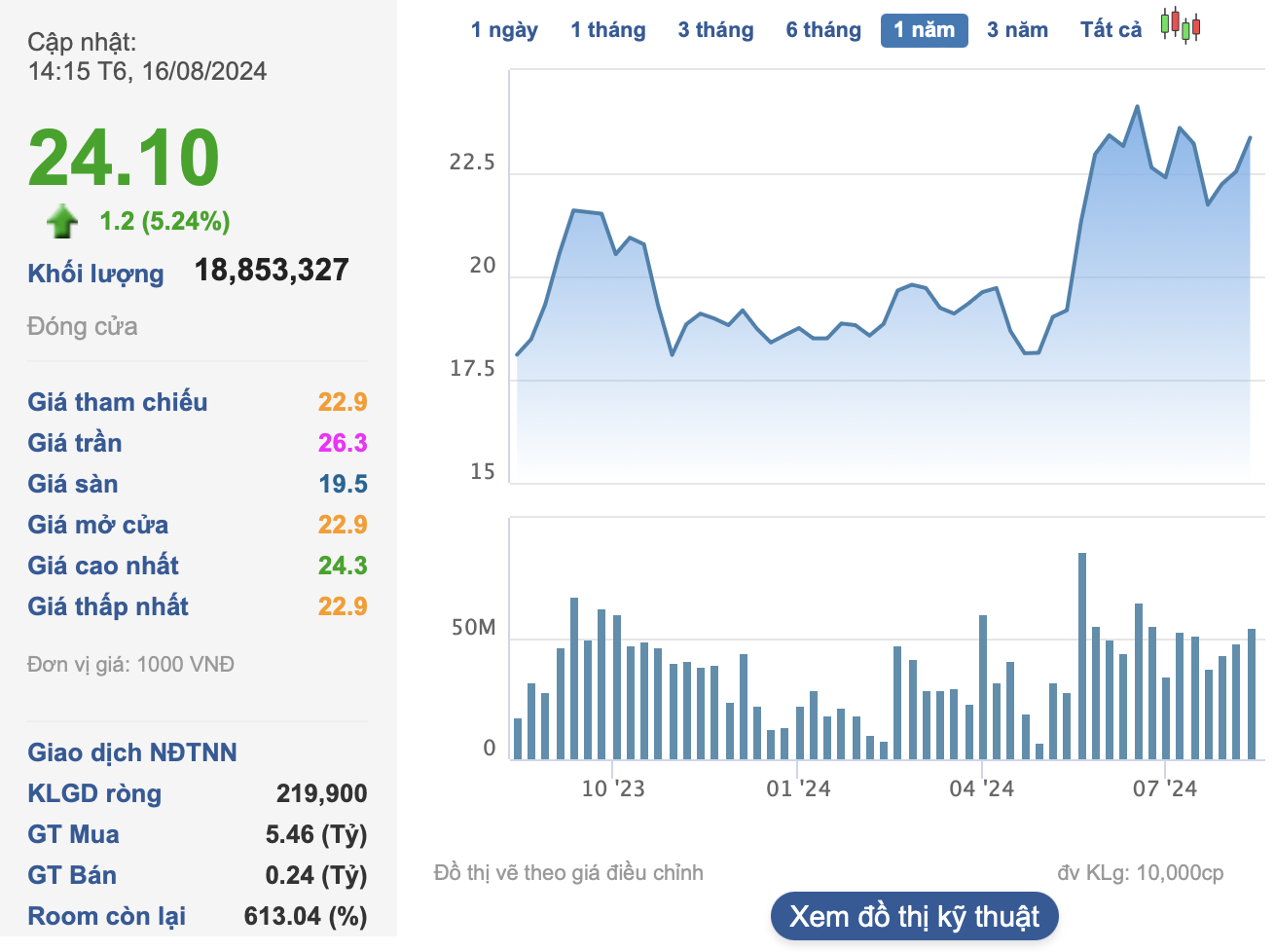The height and width of the screenshot is (952, 1275).
Task: Click the 'KLGD ròng' value 219,900
Action: click(x=322, y=793)
